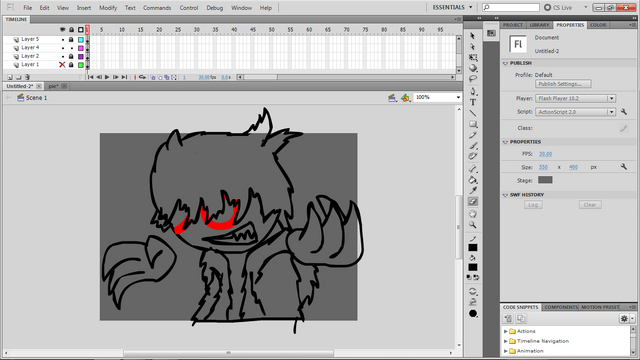
Task: Select the Lasso tool
Action: [473, 79]
